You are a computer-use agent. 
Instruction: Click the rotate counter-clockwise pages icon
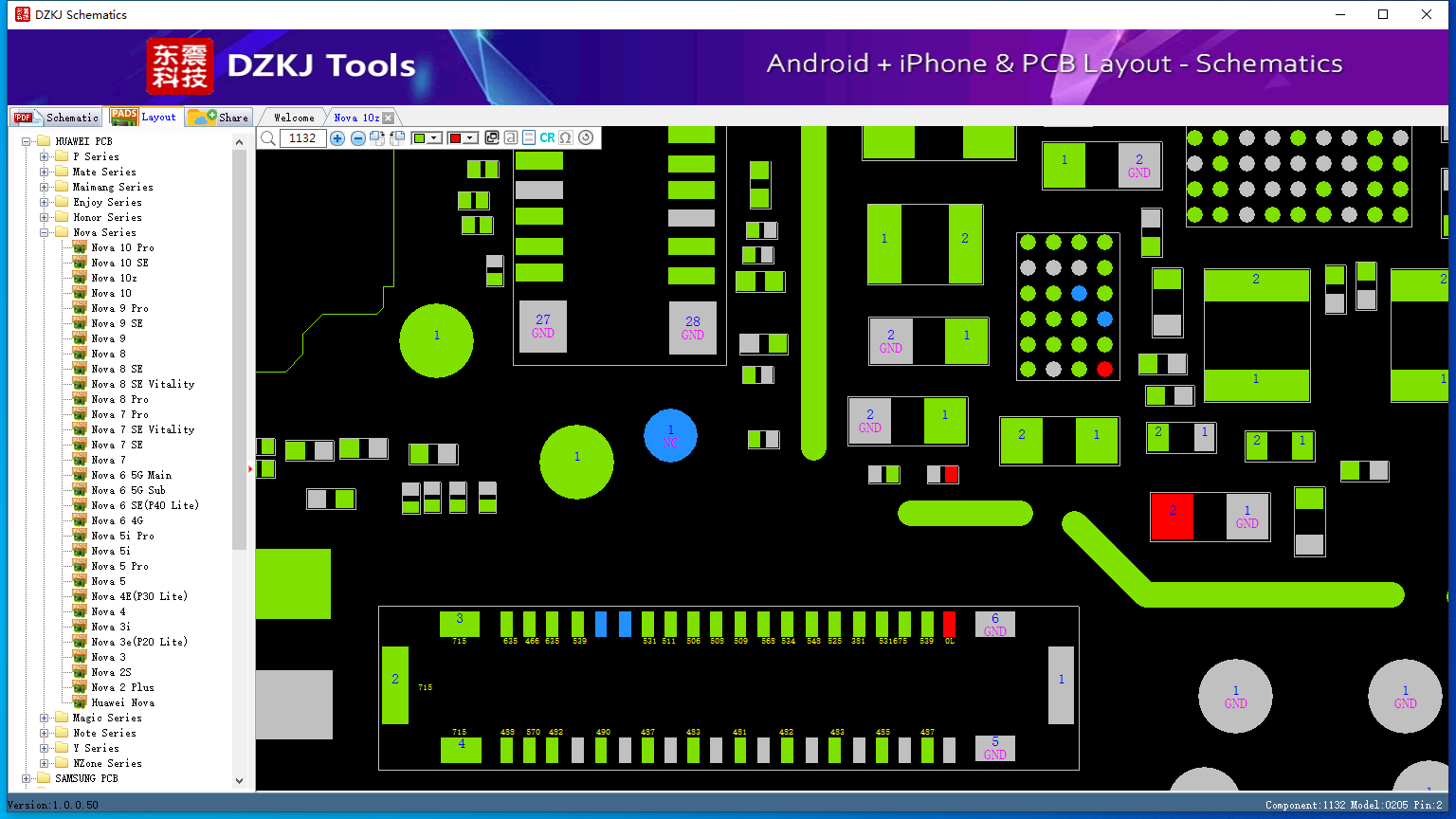[x=397, y=138]
